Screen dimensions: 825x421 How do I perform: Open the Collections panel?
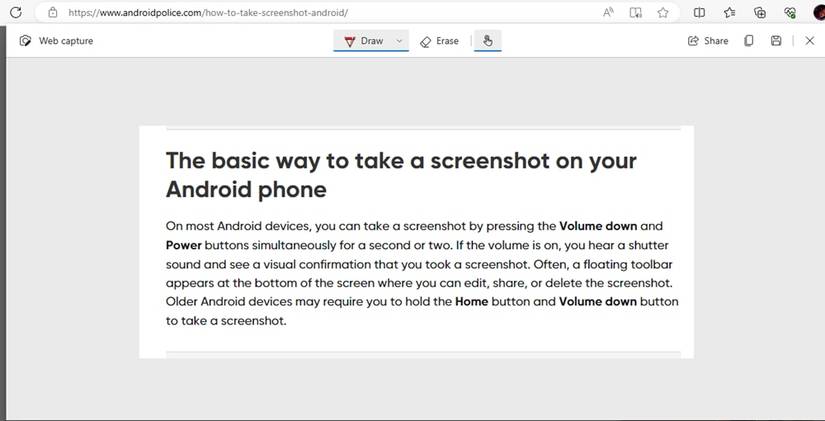pos(760,13)
